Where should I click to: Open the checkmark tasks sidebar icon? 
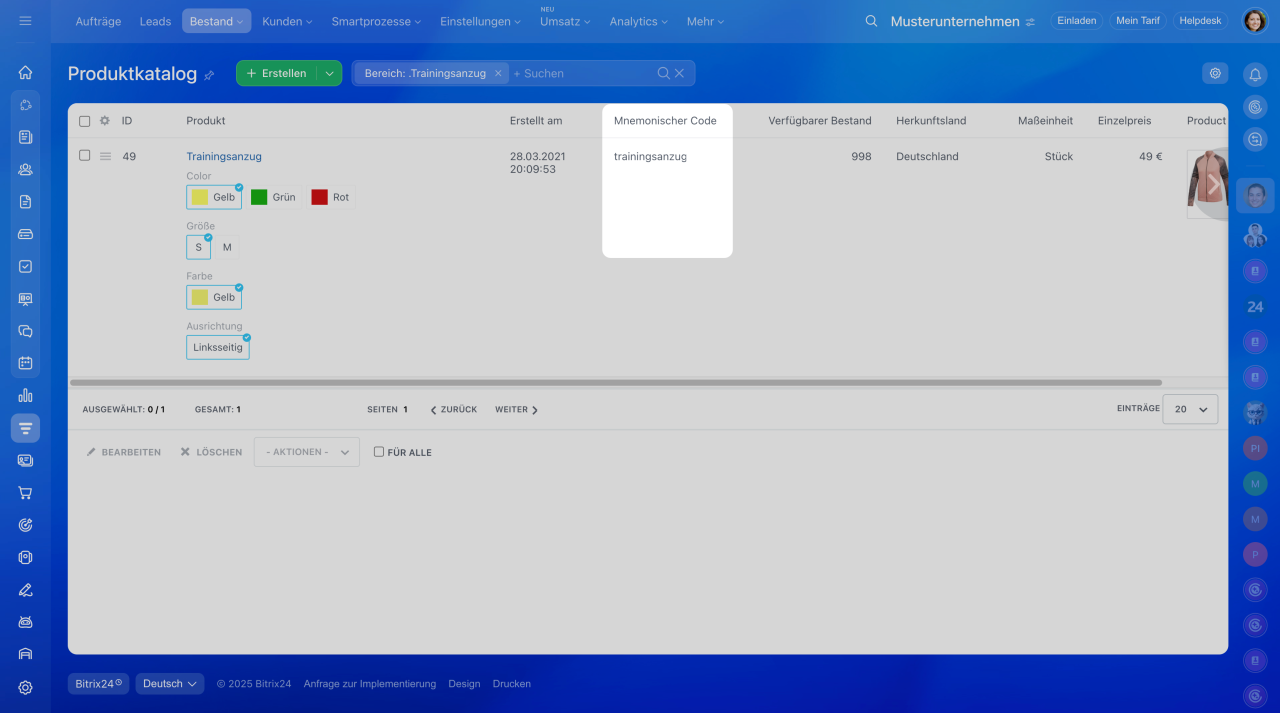(x=25, y=266)
